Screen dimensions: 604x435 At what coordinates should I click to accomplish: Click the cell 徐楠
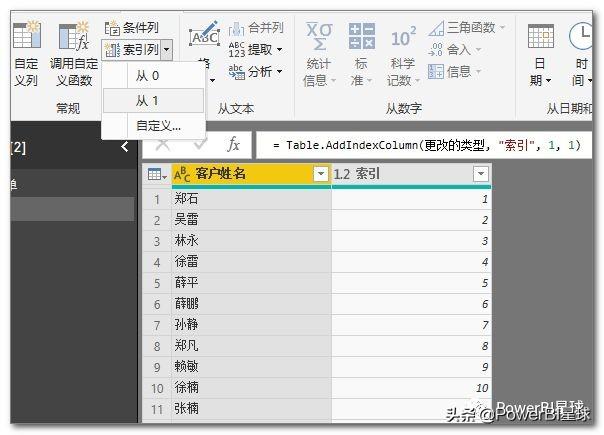point(251,388)
